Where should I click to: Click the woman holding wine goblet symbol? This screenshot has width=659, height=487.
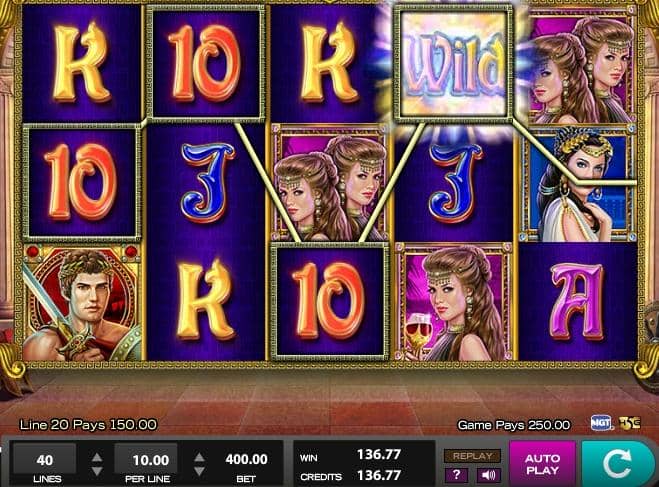[x=453, y=302]
